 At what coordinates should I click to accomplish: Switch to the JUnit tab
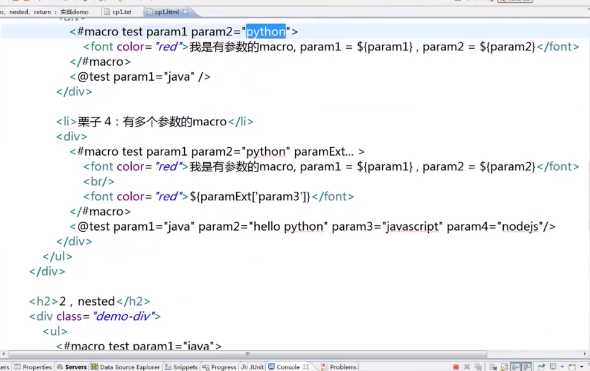pyautogui.click(x=252, y=367)
